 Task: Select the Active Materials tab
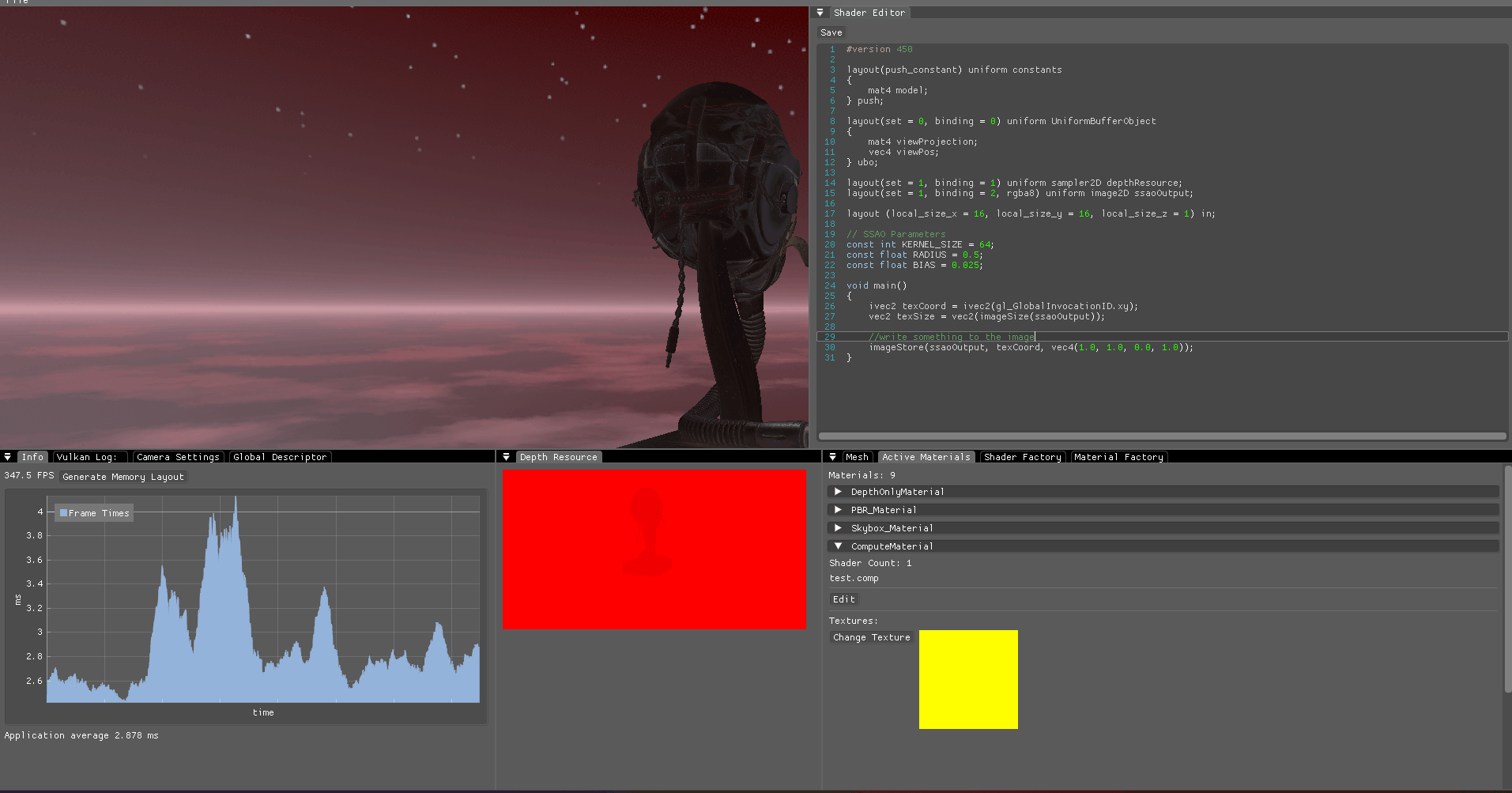tap(926, 457)
